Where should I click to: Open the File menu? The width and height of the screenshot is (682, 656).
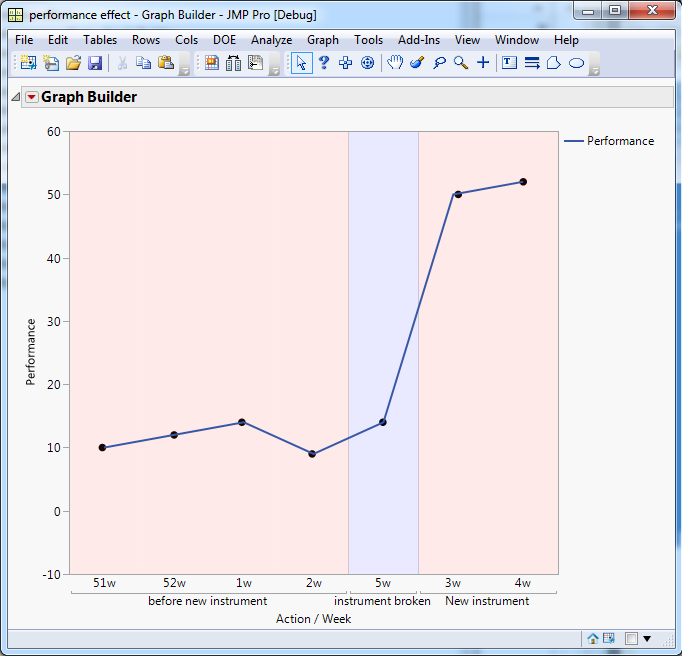(24, 40)
